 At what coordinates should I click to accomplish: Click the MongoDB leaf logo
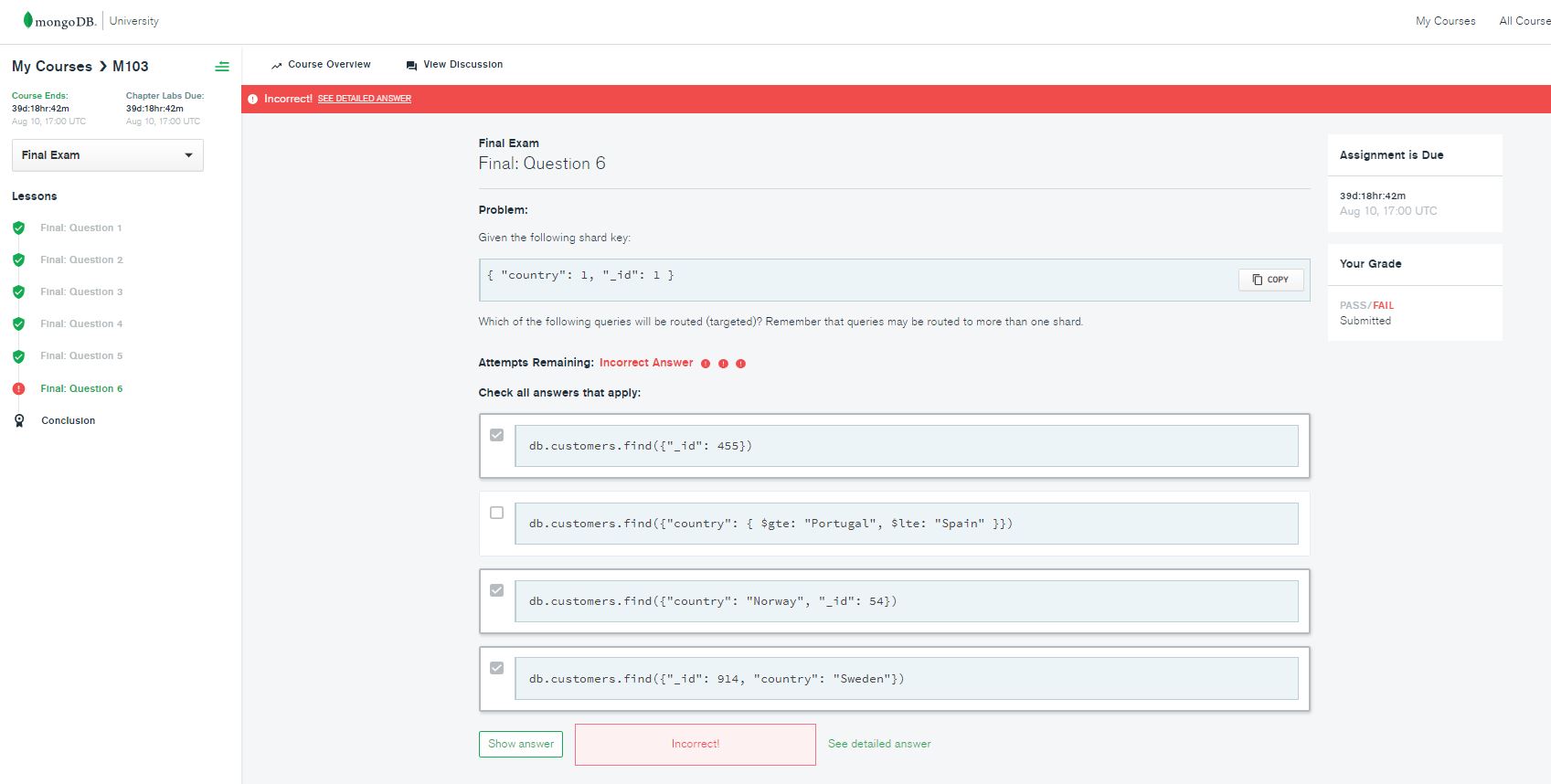(28, 20)
